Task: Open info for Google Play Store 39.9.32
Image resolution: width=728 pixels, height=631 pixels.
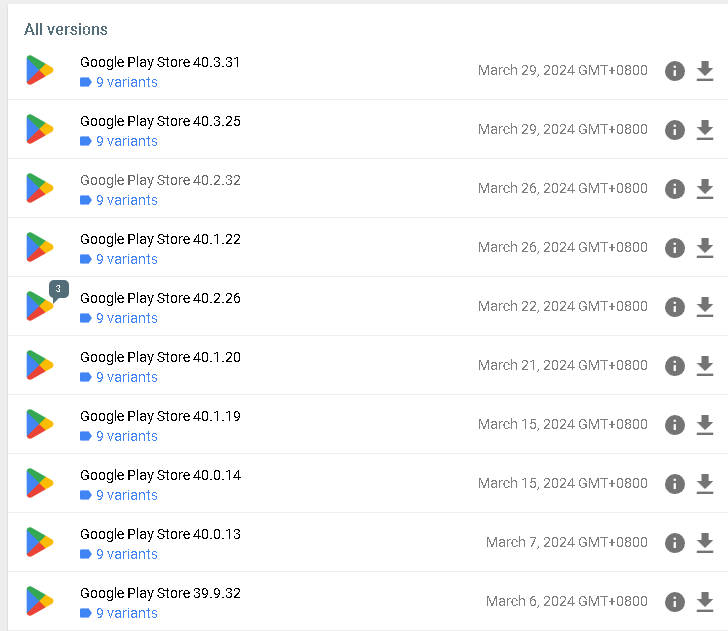Action: pos(675,602)
